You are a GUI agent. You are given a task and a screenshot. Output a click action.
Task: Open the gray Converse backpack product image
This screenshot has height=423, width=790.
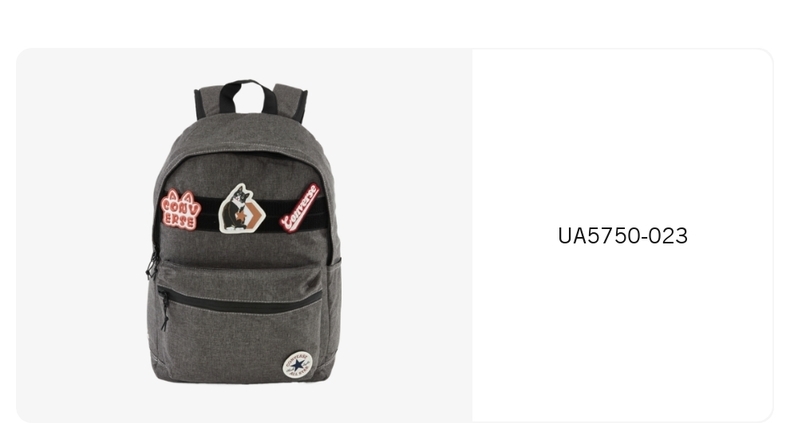(244, 231)
